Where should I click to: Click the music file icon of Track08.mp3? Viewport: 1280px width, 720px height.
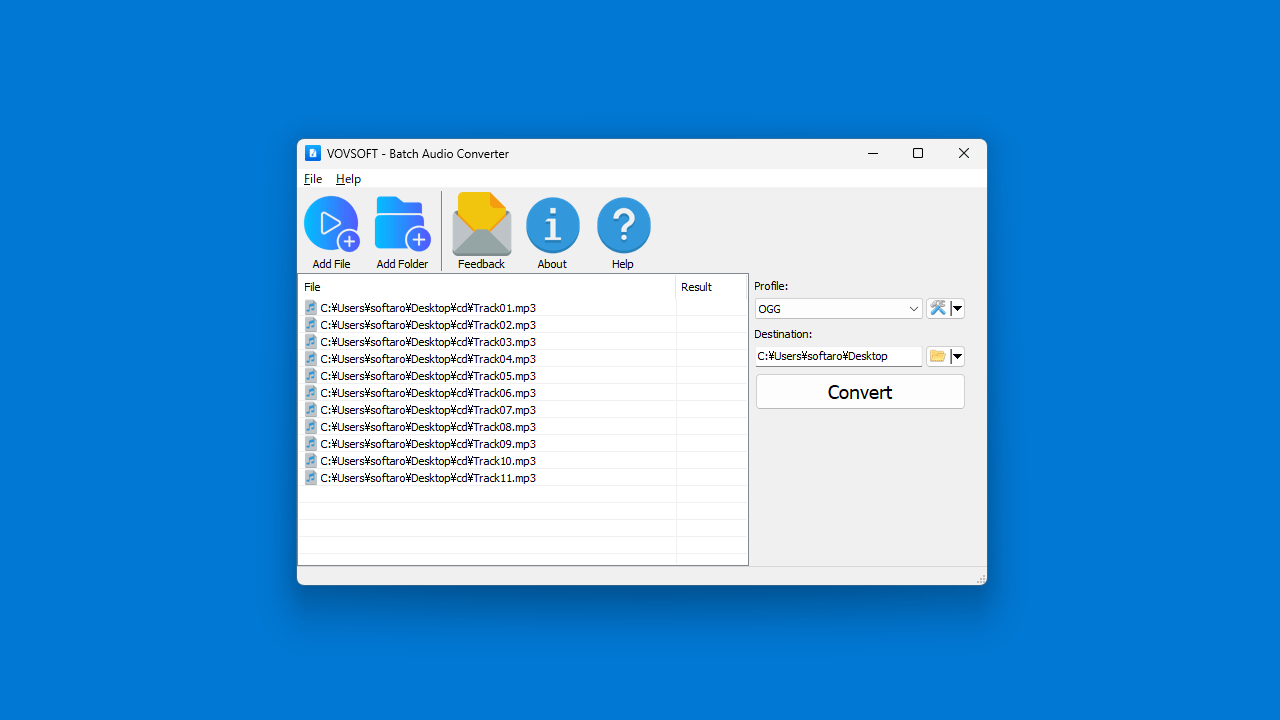click(x=311, y=427)
